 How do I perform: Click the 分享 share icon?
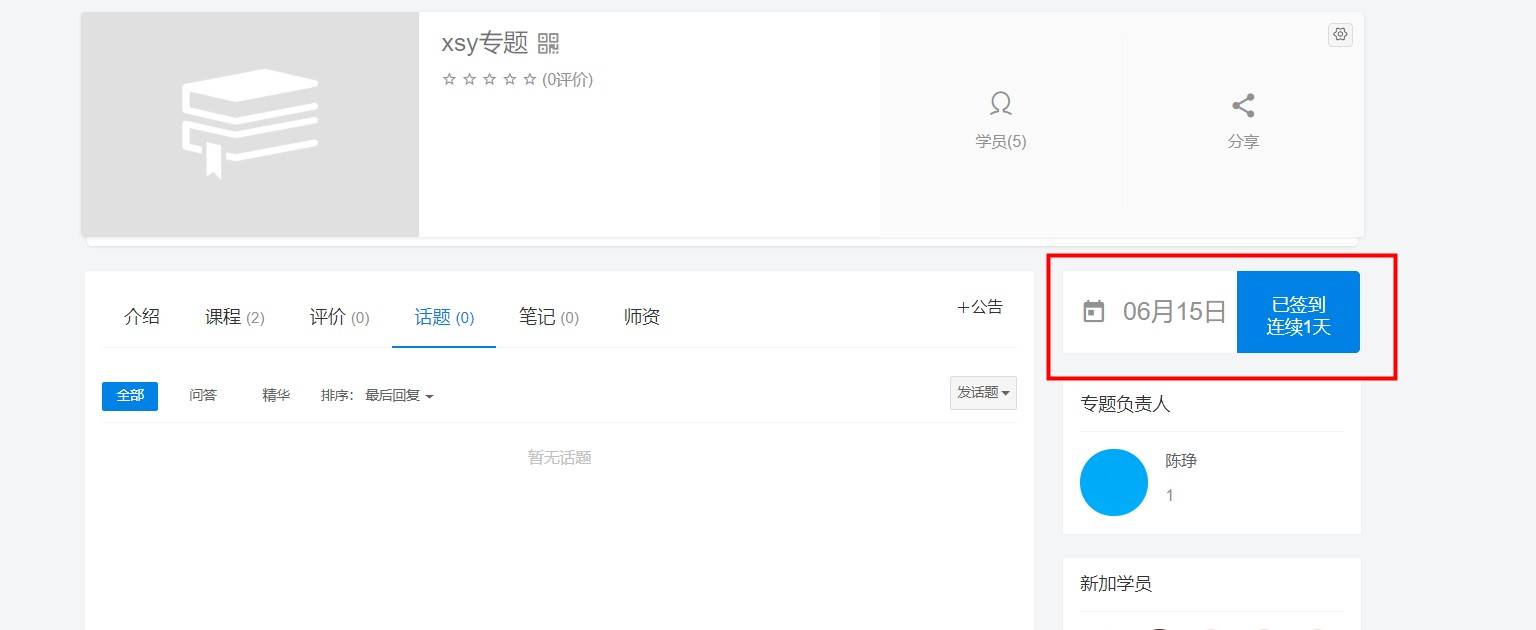point(1243,105)
